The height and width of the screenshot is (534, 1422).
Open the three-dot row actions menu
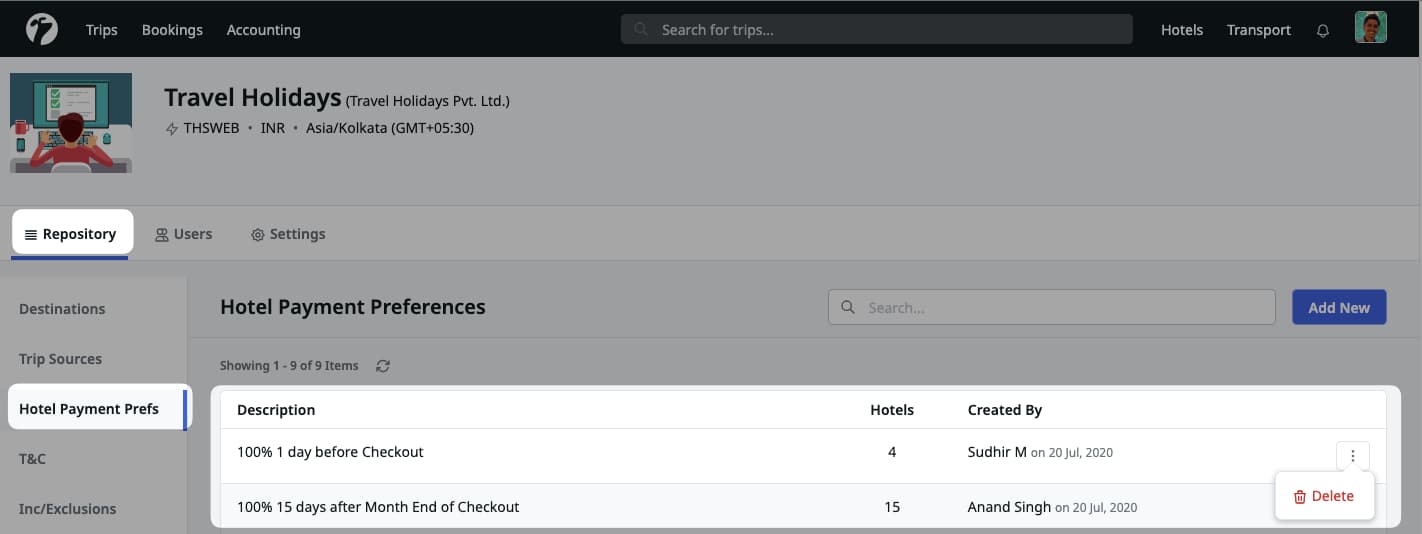1352,456
